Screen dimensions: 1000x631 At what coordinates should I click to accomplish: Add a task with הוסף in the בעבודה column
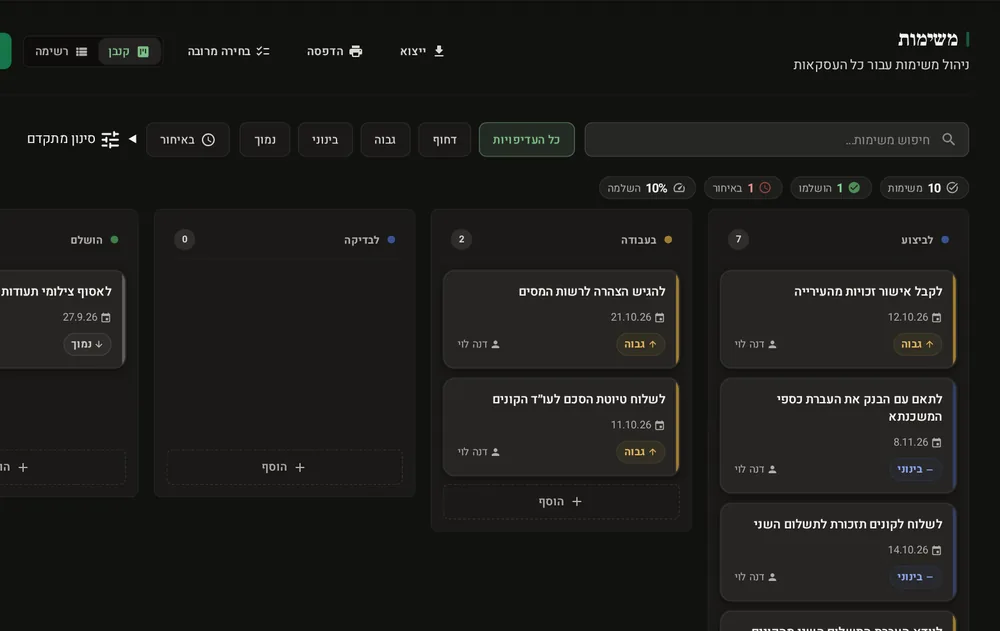pyautogui.click(x=561, y=501)
